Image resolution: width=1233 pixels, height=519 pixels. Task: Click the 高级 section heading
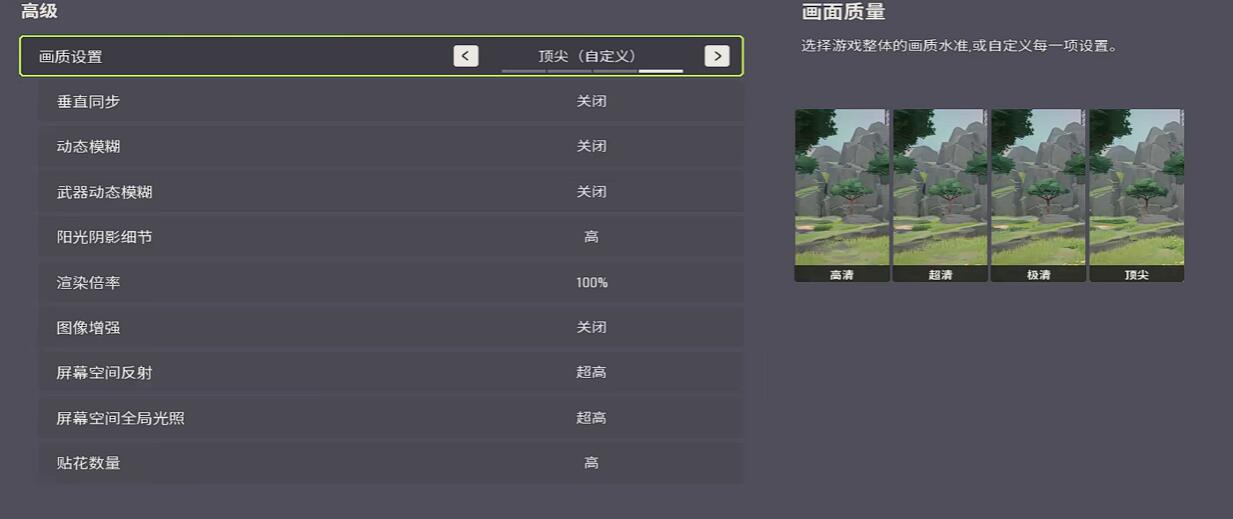(39, 12)
